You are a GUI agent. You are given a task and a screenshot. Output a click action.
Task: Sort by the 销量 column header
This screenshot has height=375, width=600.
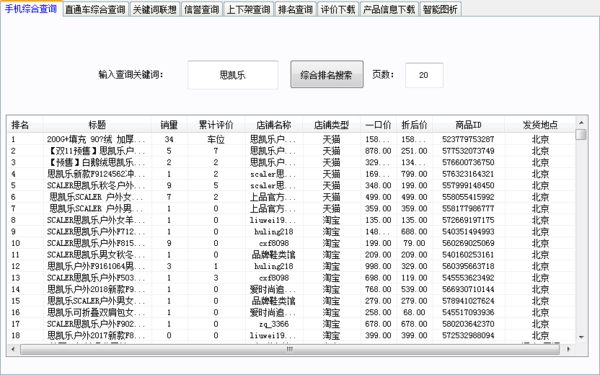[x=169, y=125]
